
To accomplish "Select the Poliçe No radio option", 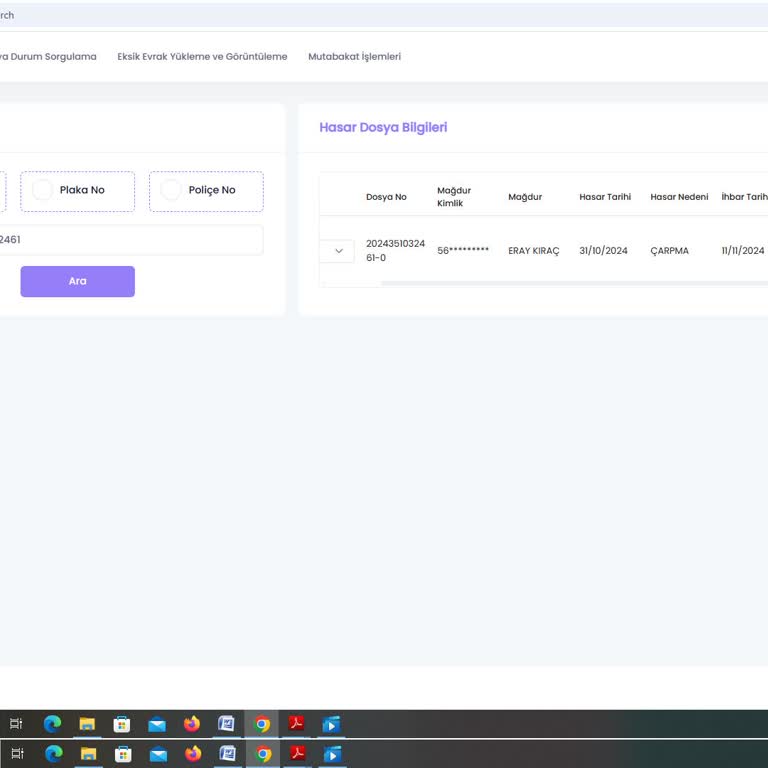I will [171, 190].
